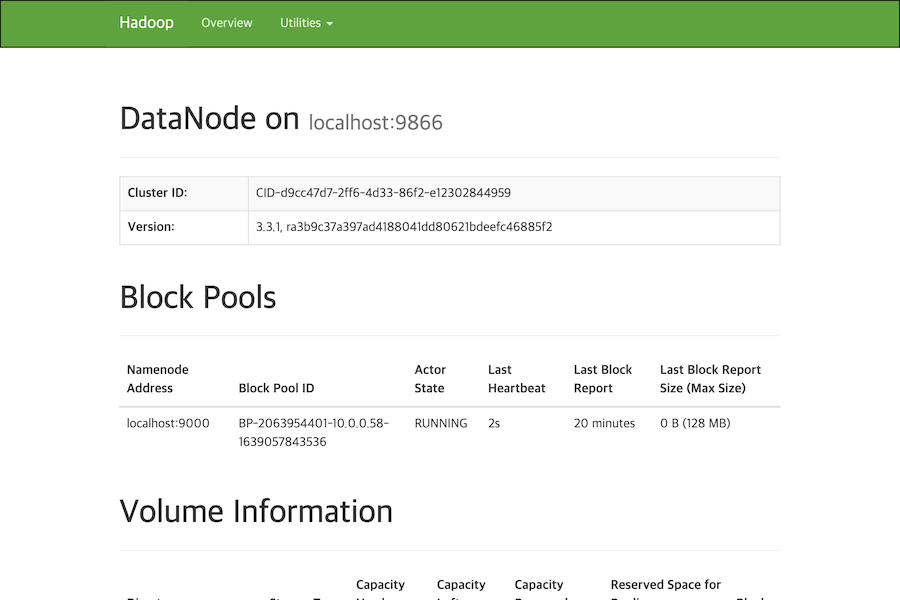Select the DataNode on localhost:9866 heading
Image resolution: width=900 pixels, height=600 pixels.
280,118
